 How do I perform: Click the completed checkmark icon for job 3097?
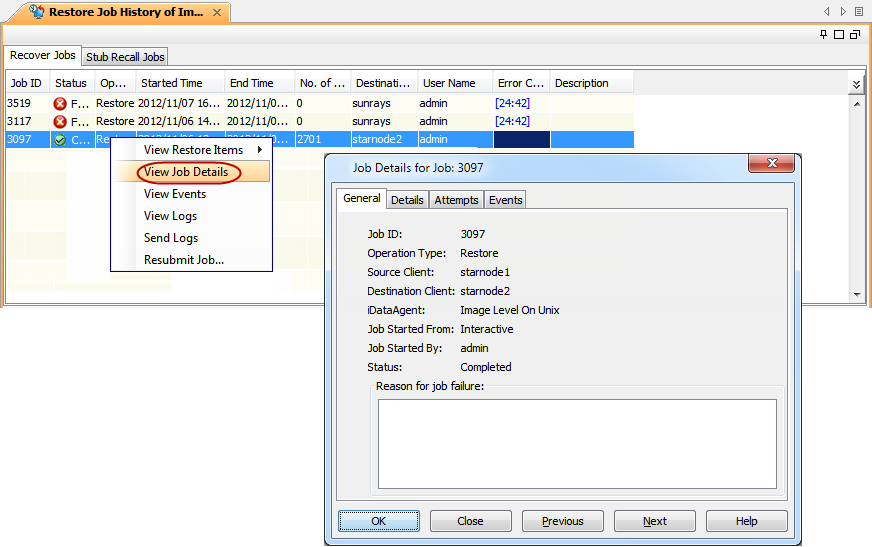coord(60,140)
